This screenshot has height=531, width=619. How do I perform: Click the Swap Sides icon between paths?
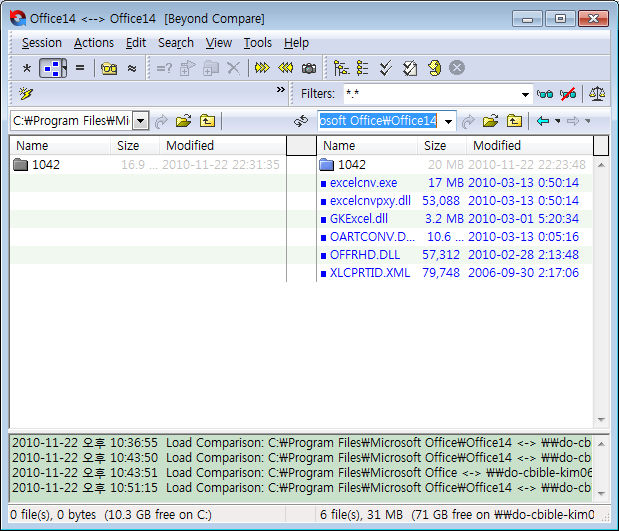click(301, 121)
